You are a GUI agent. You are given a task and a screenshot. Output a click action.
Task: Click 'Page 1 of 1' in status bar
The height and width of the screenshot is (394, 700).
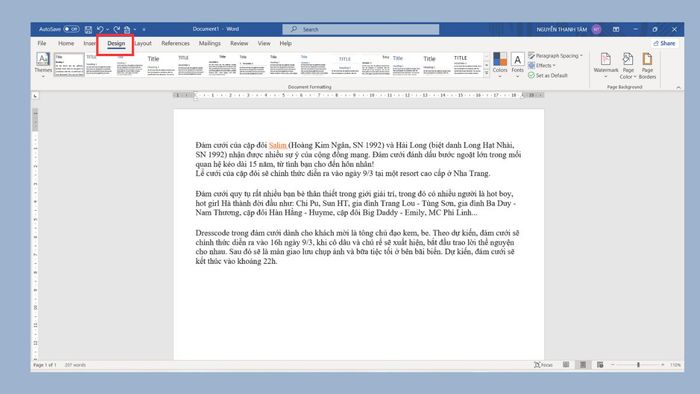(x=45, y=365)
